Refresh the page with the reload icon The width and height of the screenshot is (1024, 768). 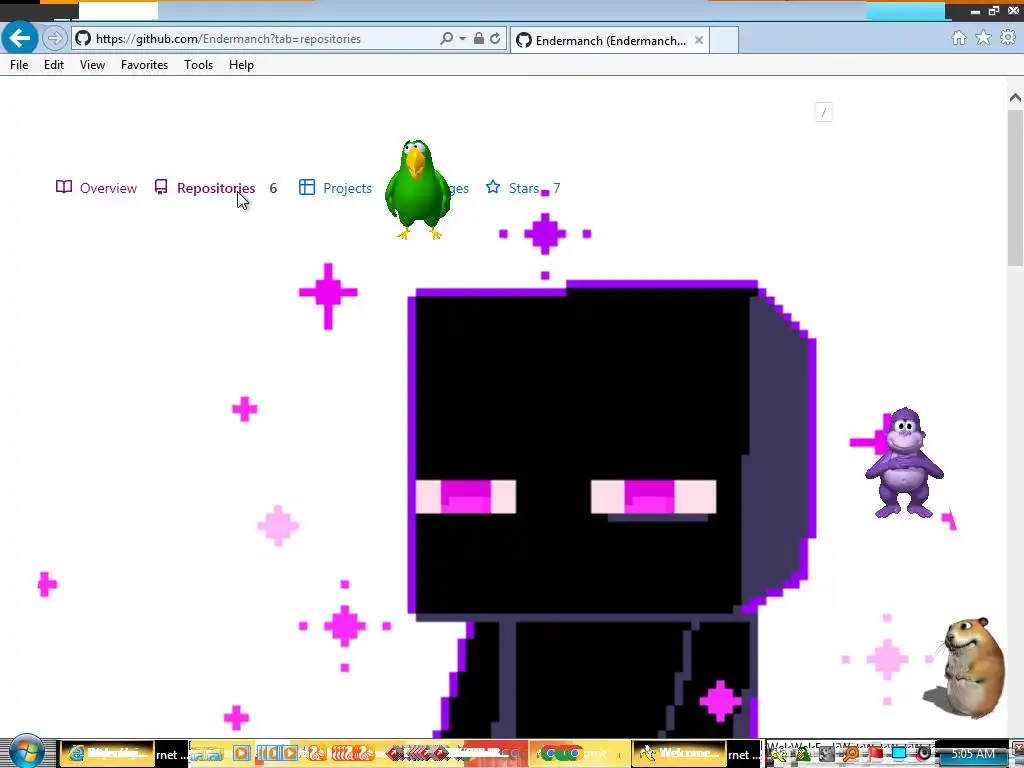[x=495, y=39]
